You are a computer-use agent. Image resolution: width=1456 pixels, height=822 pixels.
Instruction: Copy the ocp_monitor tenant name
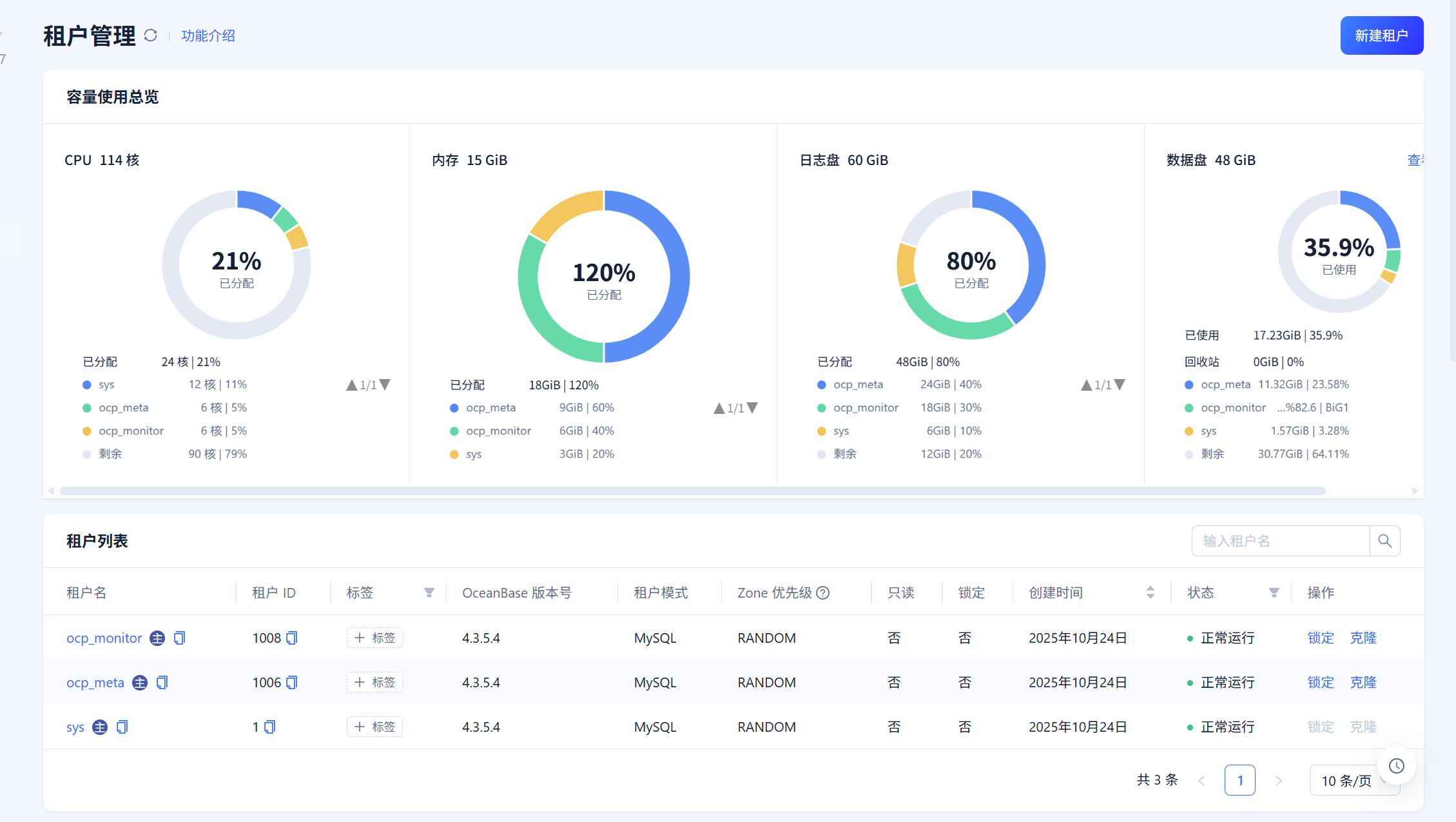(x=180, y=638)
